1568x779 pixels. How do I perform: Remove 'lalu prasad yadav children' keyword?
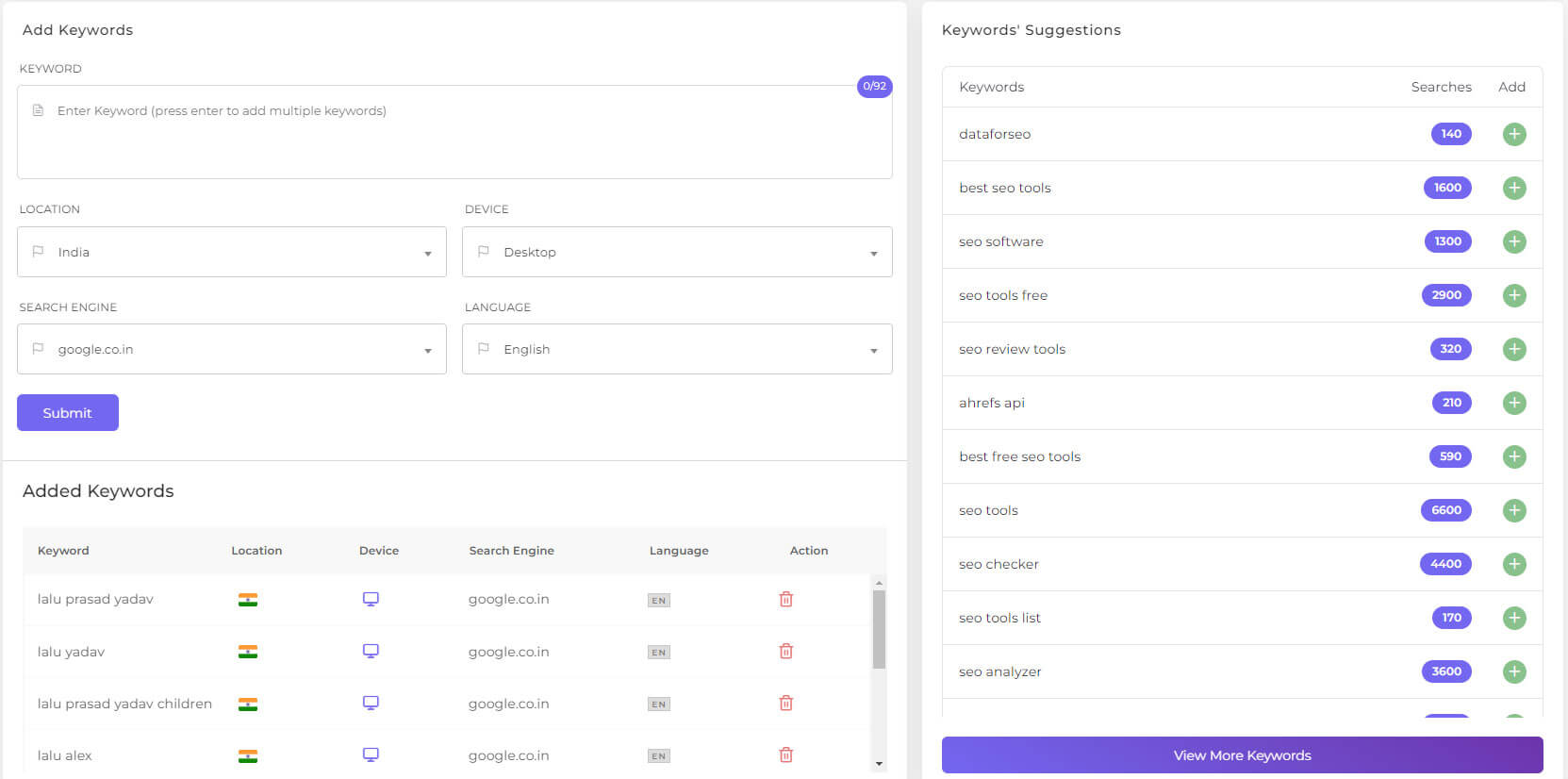tap(785, 704)
